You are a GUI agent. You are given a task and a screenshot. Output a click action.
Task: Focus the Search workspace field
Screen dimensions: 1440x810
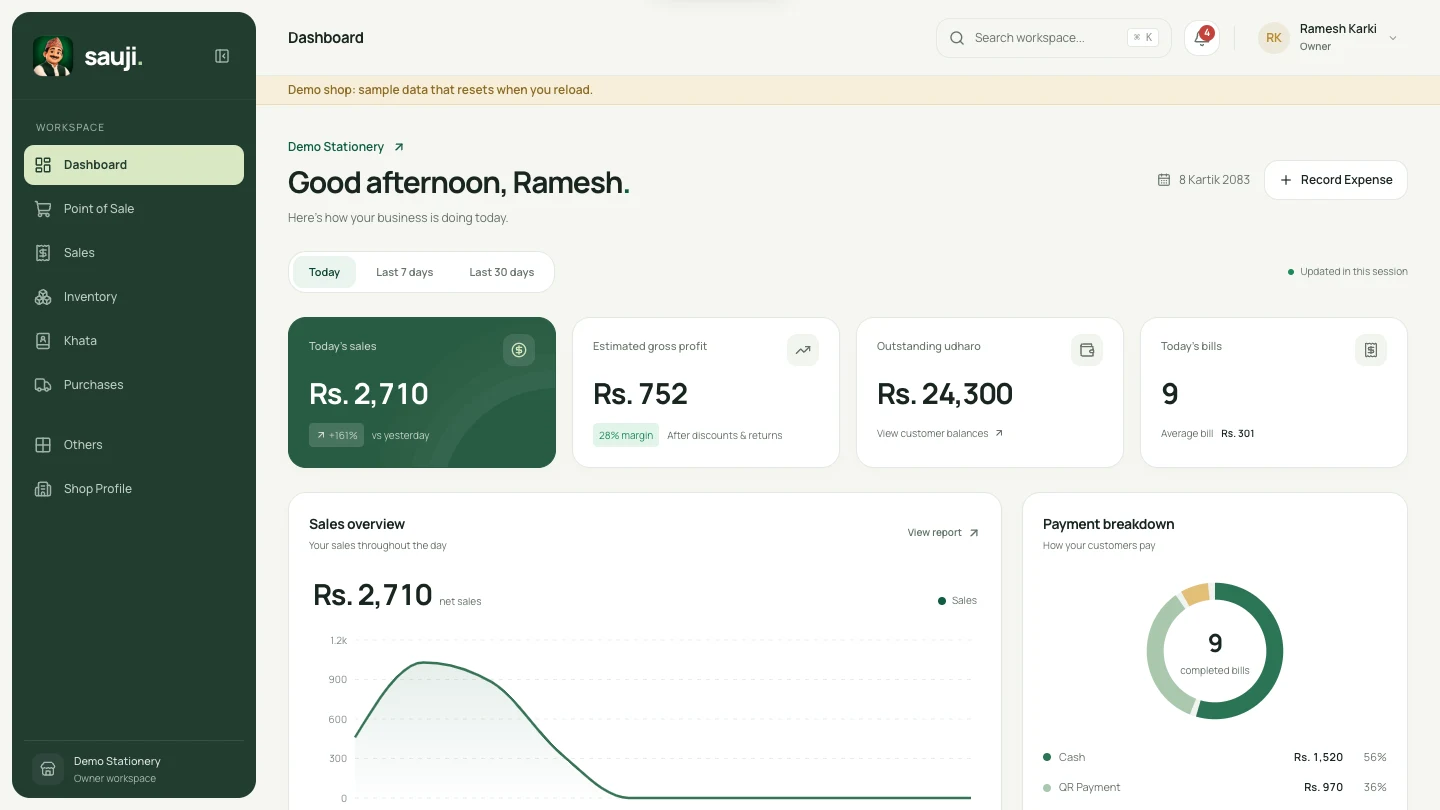pyautogui.click(x=1054, y=38)
